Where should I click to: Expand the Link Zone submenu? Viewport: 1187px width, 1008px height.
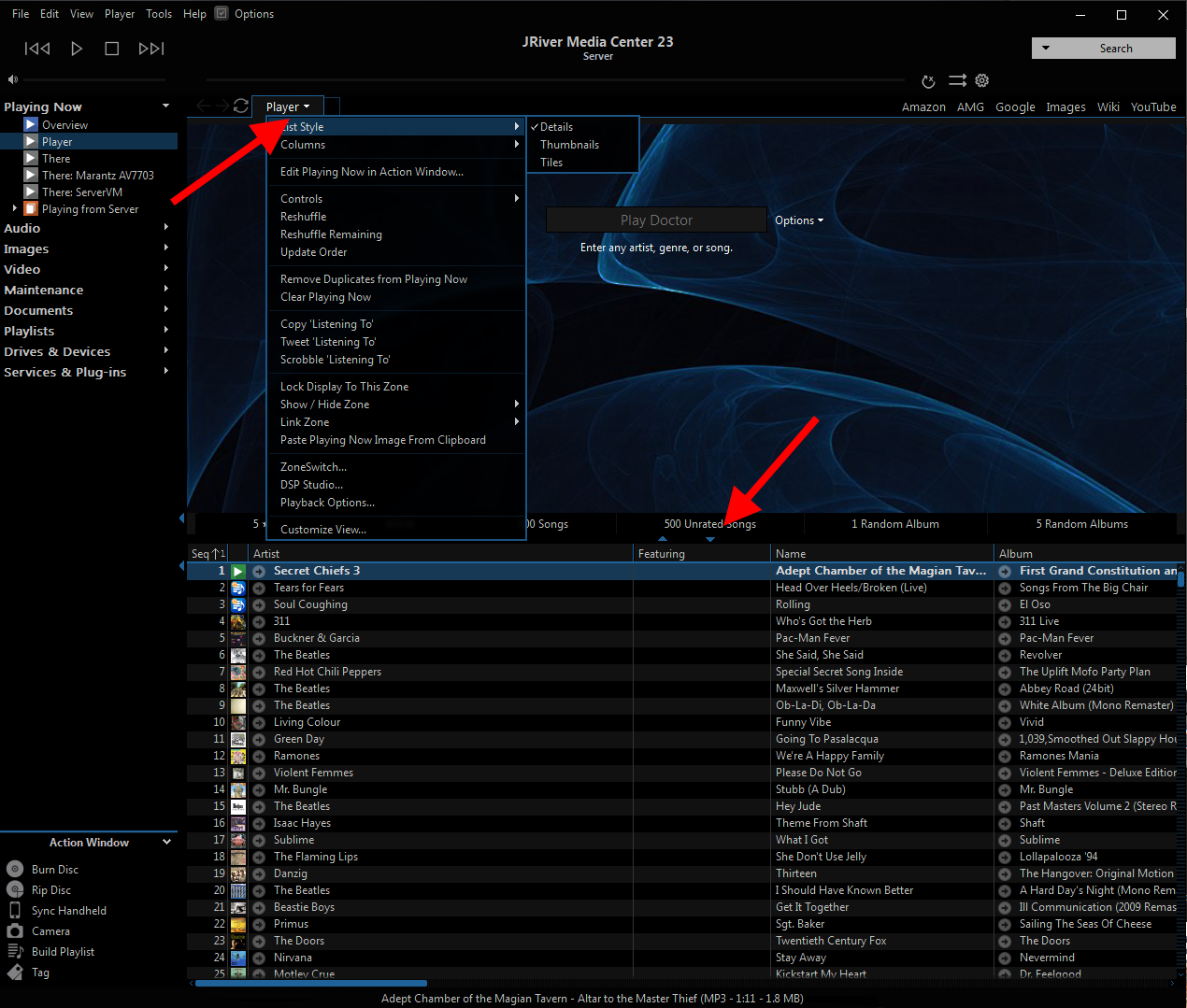click(x=396, y=422)
